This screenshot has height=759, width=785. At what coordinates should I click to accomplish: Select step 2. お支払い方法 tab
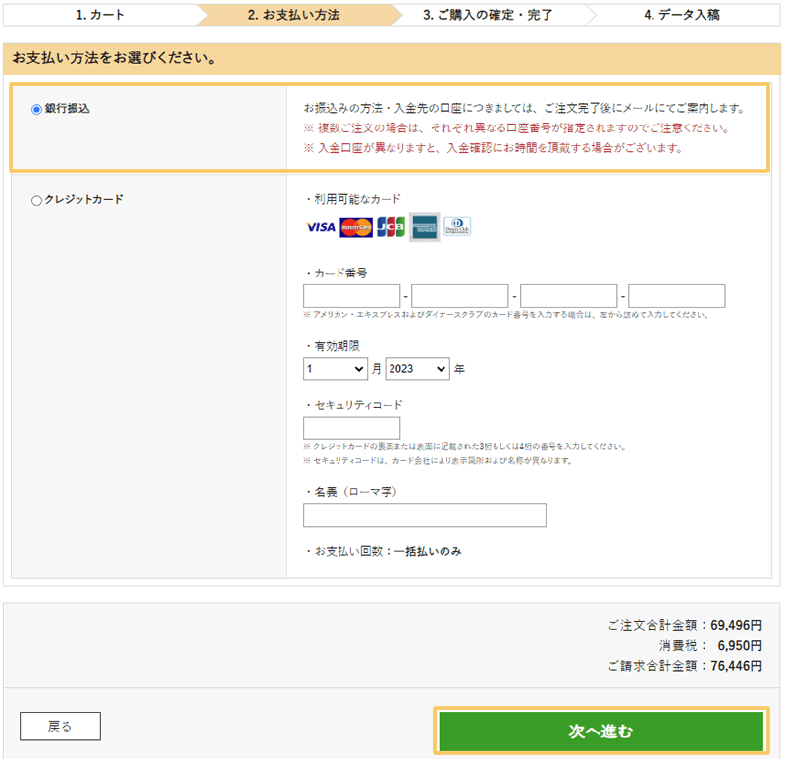294,15
